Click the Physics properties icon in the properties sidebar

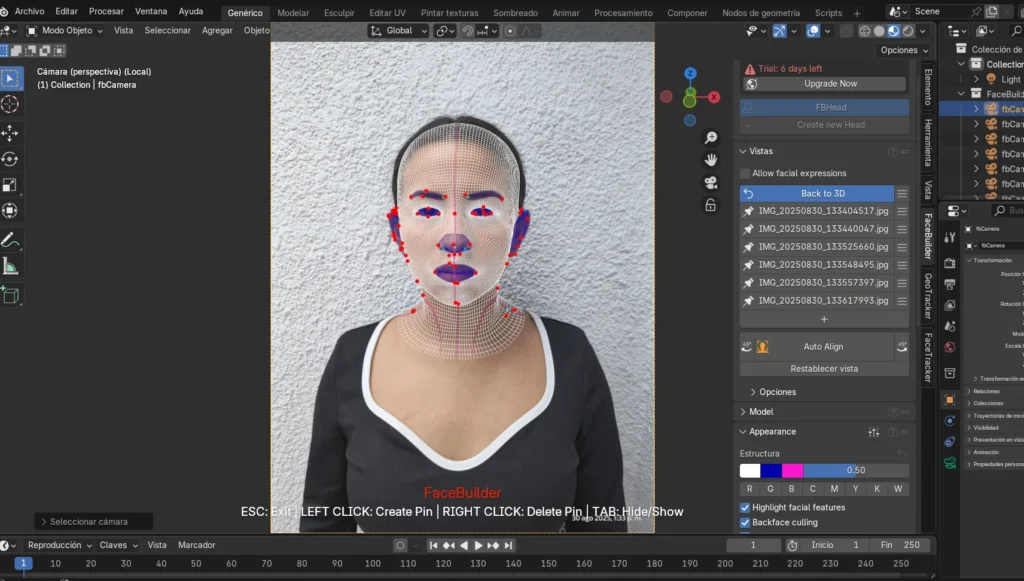949,421
